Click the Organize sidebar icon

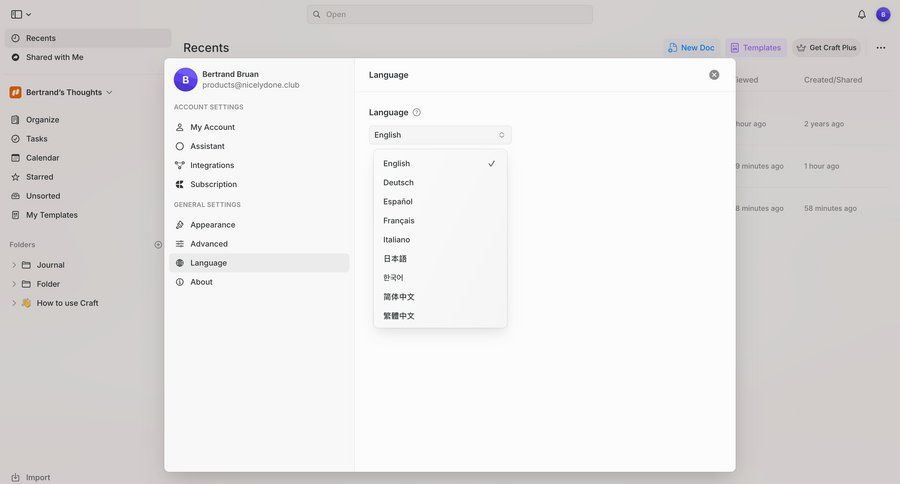pos(15,119)
